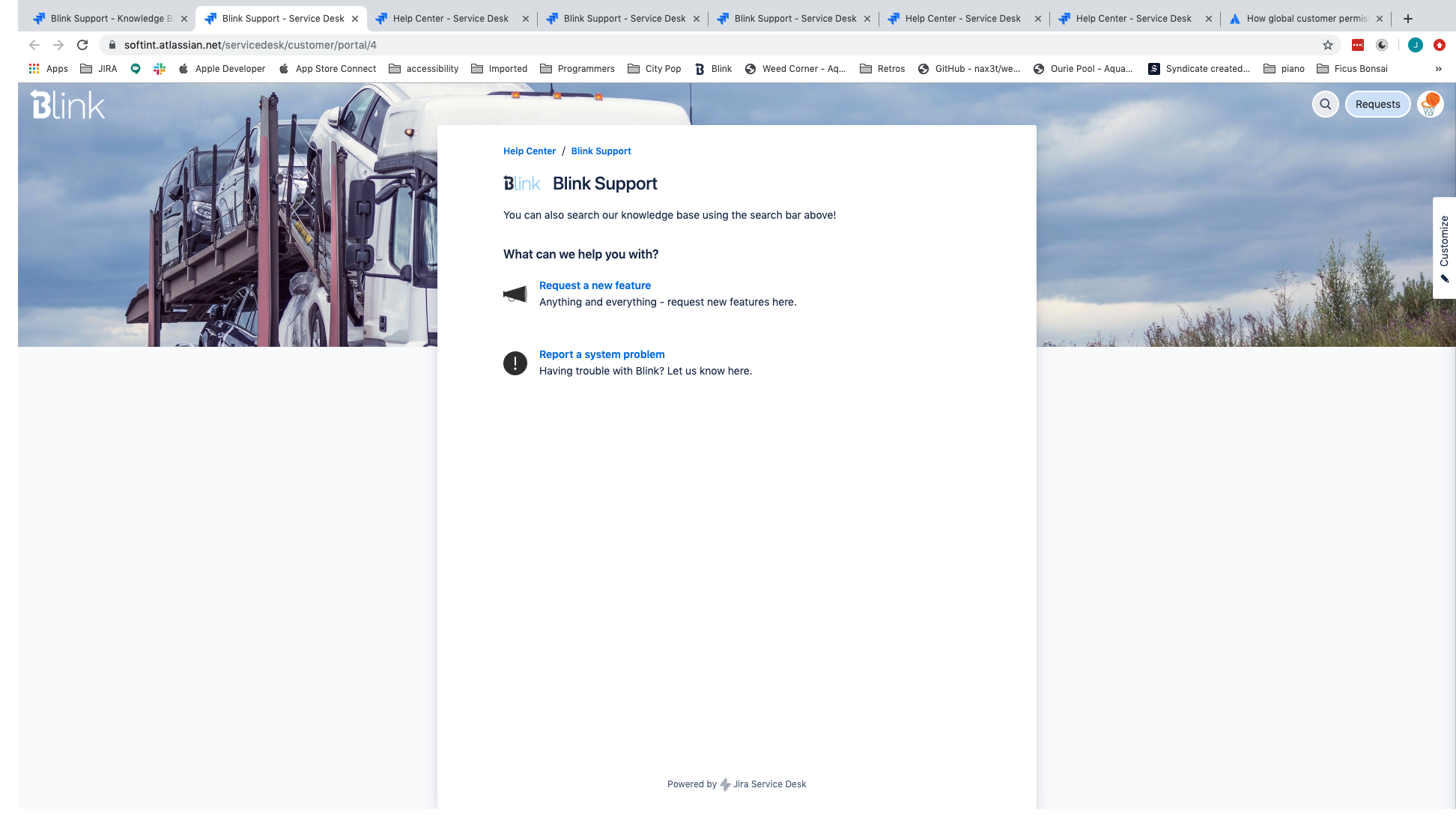
Task: Close the active Blink Support tab
Action: point(355,19)
